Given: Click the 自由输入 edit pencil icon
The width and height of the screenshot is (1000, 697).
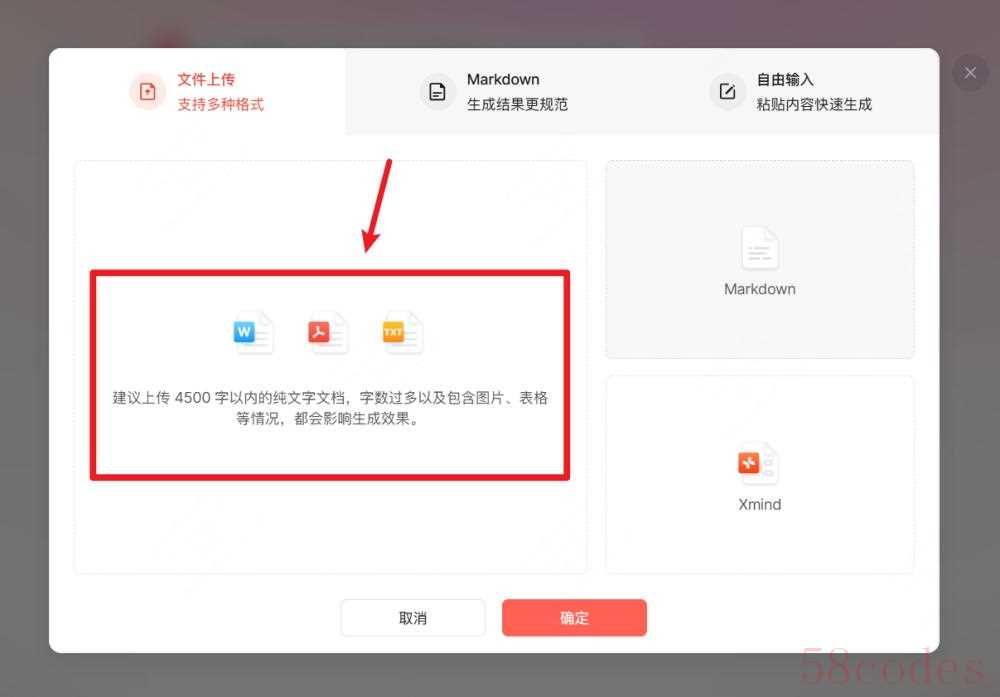Looking at the screenshot, I should pyautogui.click(x=727, y=92).
